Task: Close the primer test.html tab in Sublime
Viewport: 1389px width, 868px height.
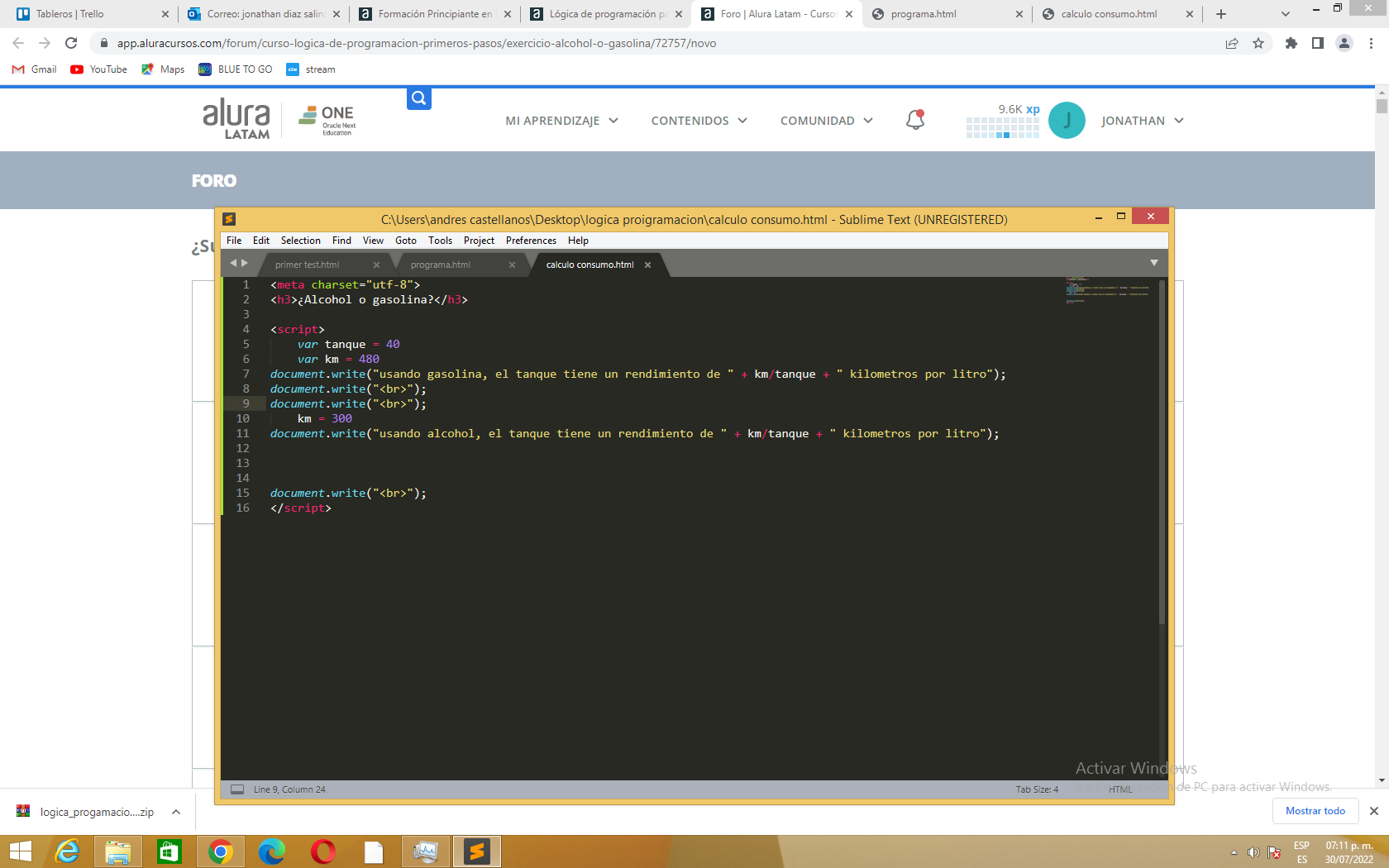Action: 376,265
